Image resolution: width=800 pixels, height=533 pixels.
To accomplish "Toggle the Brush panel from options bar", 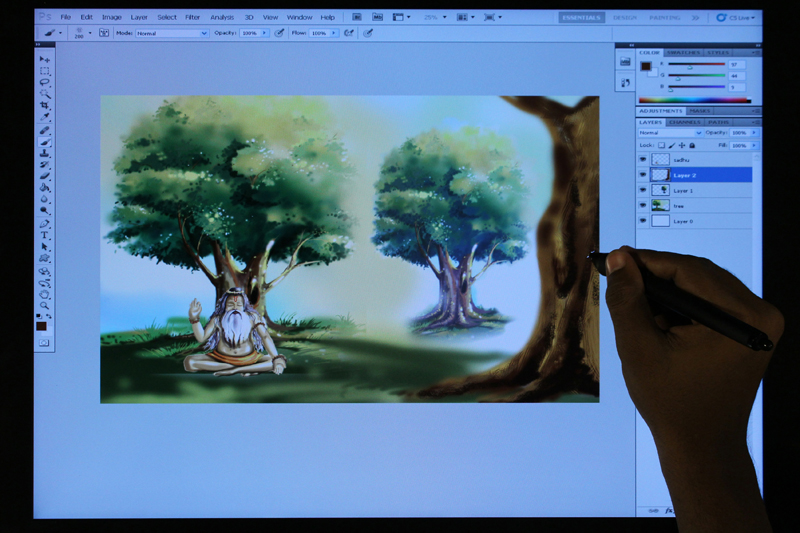I will [x=104, y=33].
